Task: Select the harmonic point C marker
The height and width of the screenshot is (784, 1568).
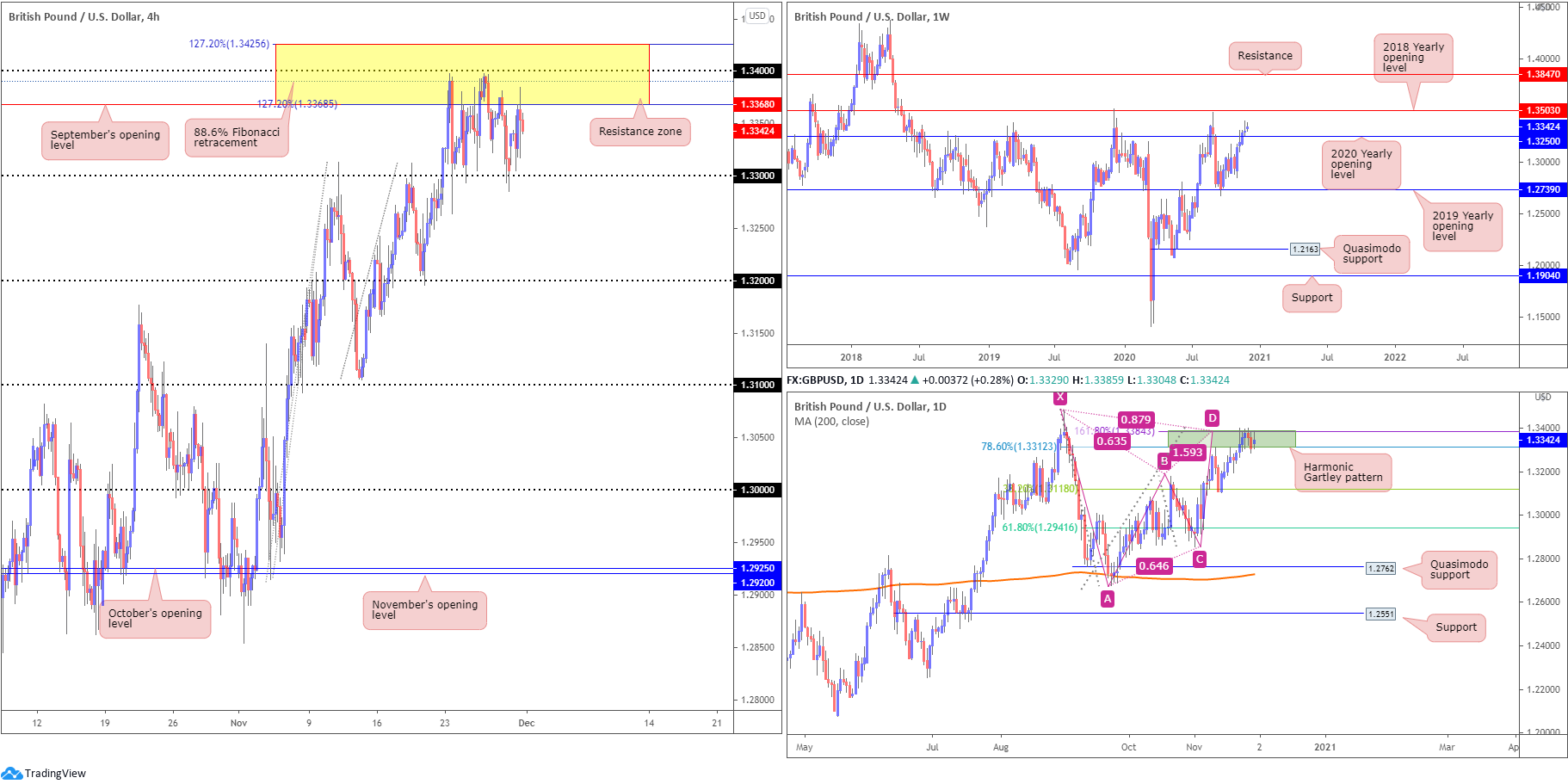Action: (1200, 559)
